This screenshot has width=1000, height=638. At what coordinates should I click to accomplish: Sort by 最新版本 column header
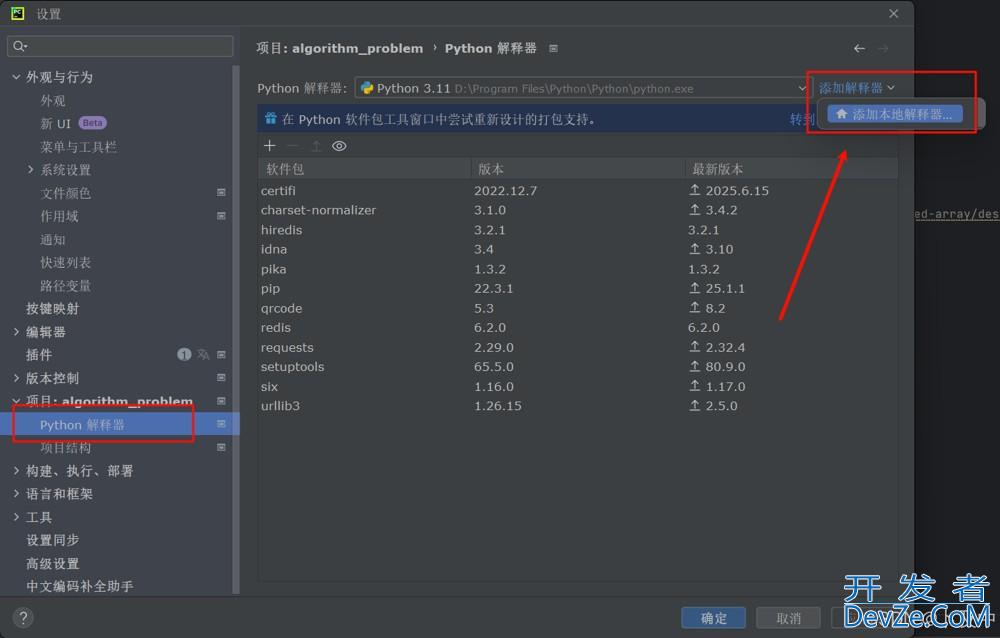pyautogui.click(x=791, y=169)
